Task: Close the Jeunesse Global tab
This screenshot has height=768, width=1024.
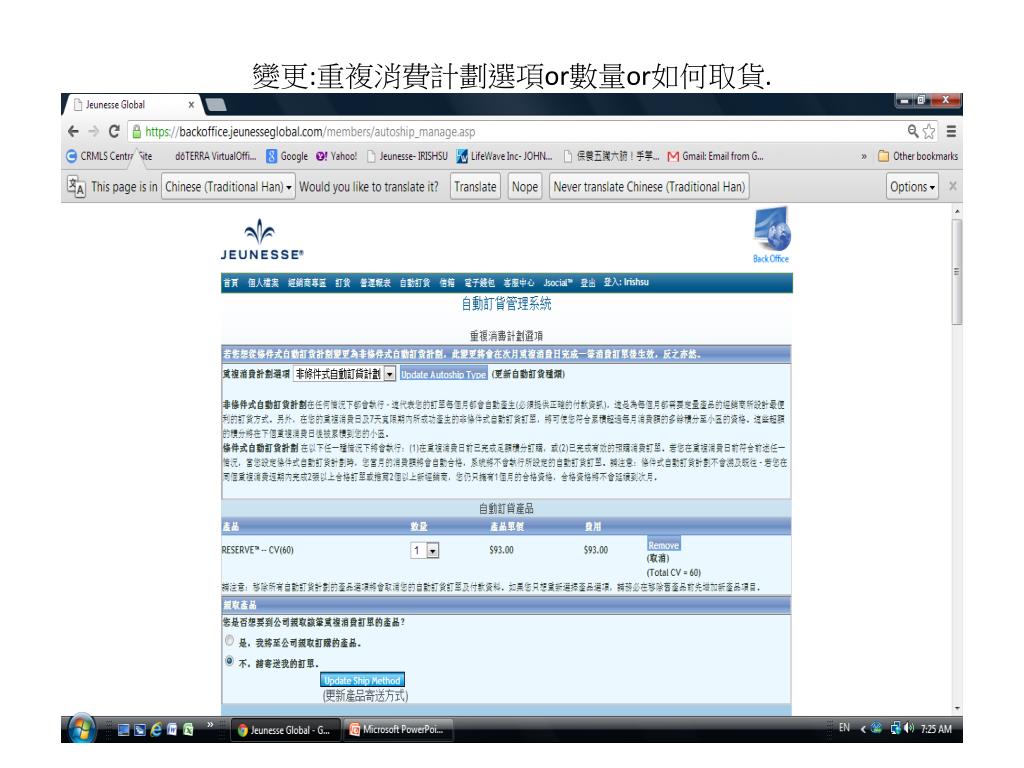Action: point(191,104)
